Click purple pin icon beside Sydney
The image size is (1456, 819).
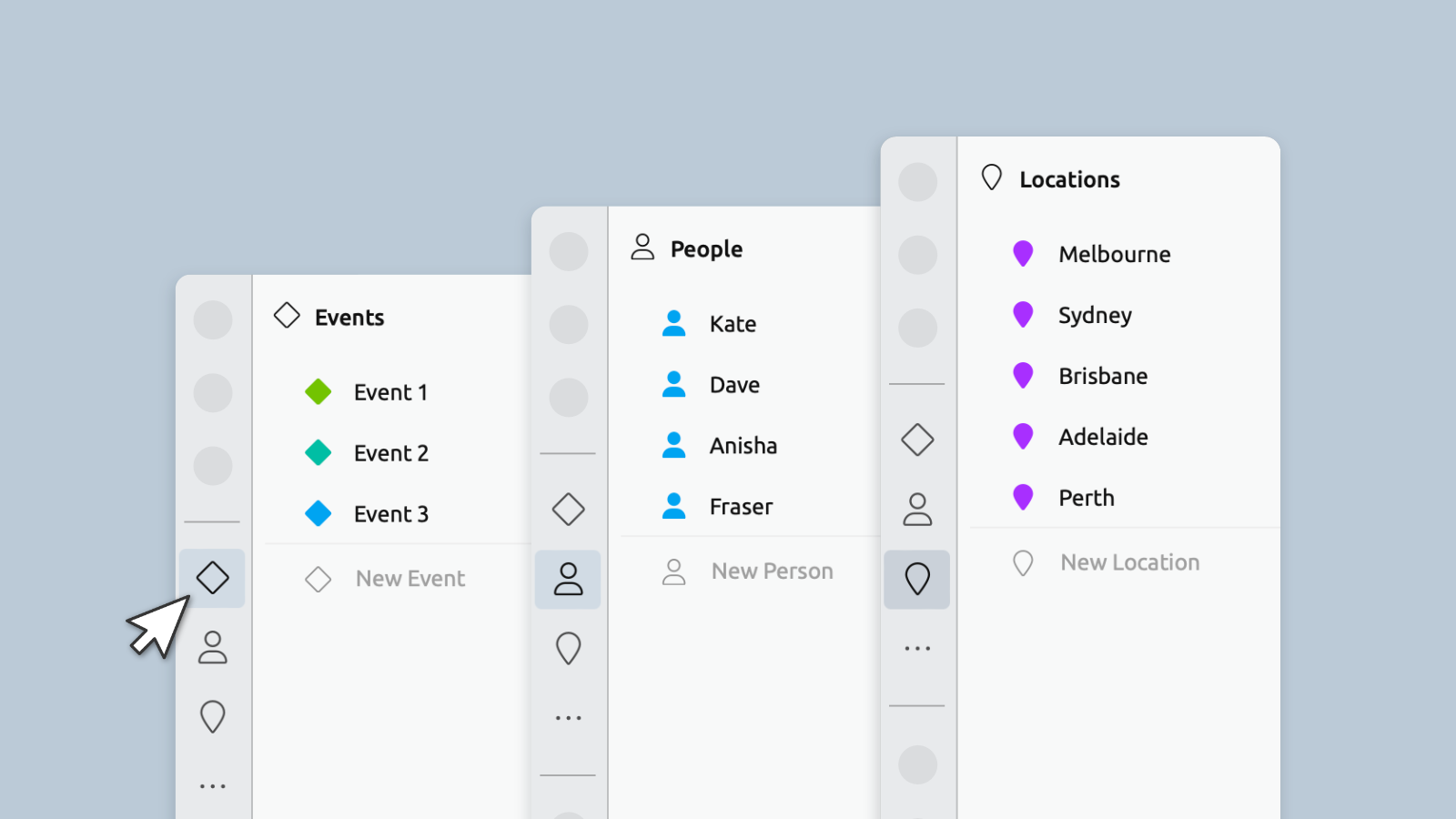[x=1023, y=315]
